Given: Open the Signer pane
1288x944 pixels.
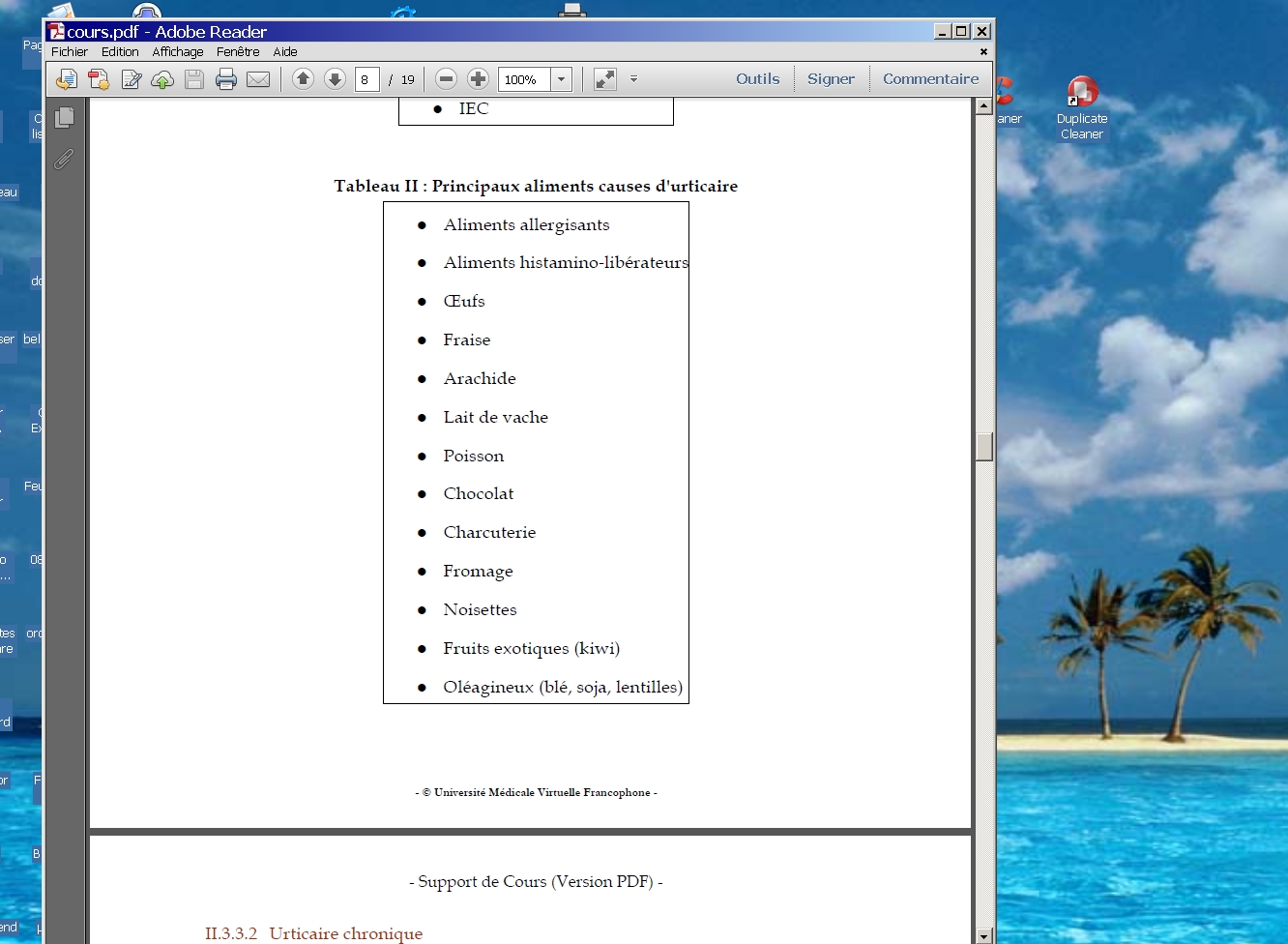Looking at the screenshot, I should (832, 79).
